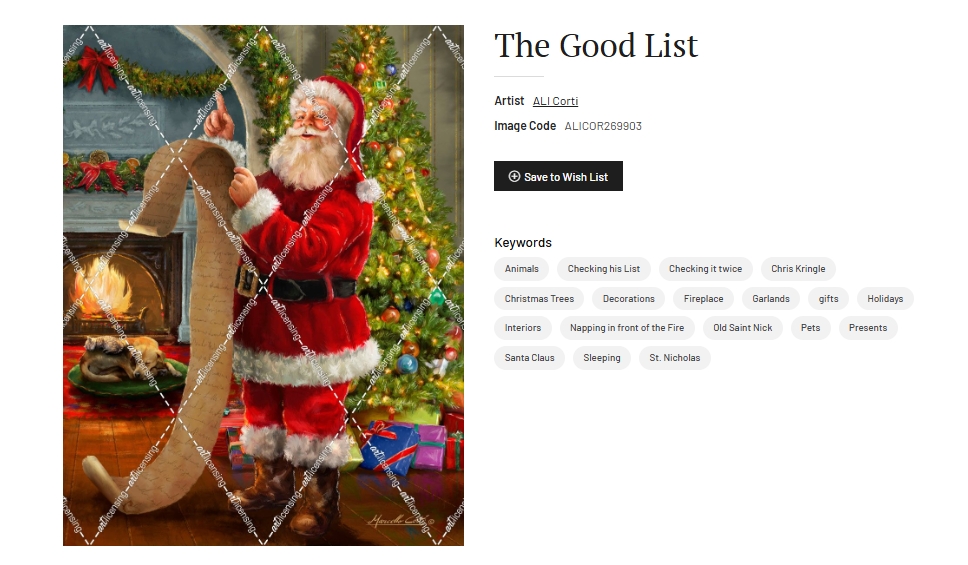Select the Pets keyword tag

[811, 328]
